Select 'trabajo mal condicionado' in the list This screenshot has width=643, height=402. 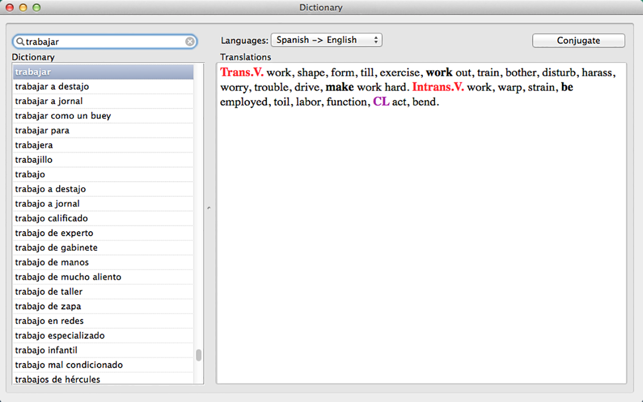pos(103,365)
